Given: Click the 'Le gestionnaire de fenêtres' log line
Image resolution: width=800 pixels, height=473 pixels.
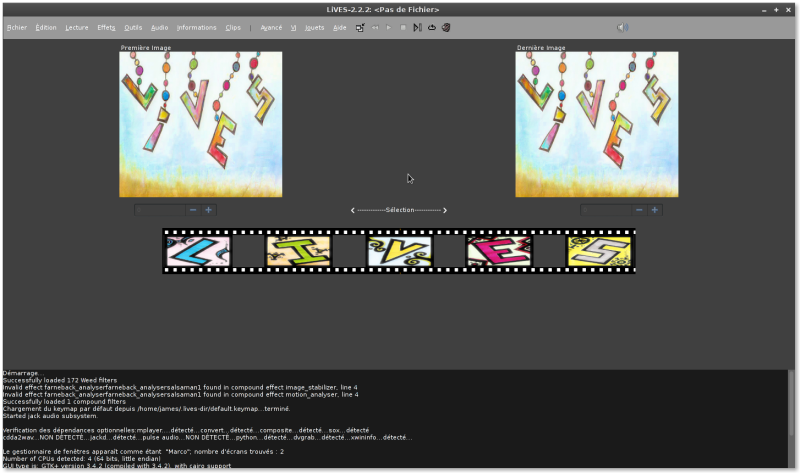Looking at the screenshot, I should 143,452.
